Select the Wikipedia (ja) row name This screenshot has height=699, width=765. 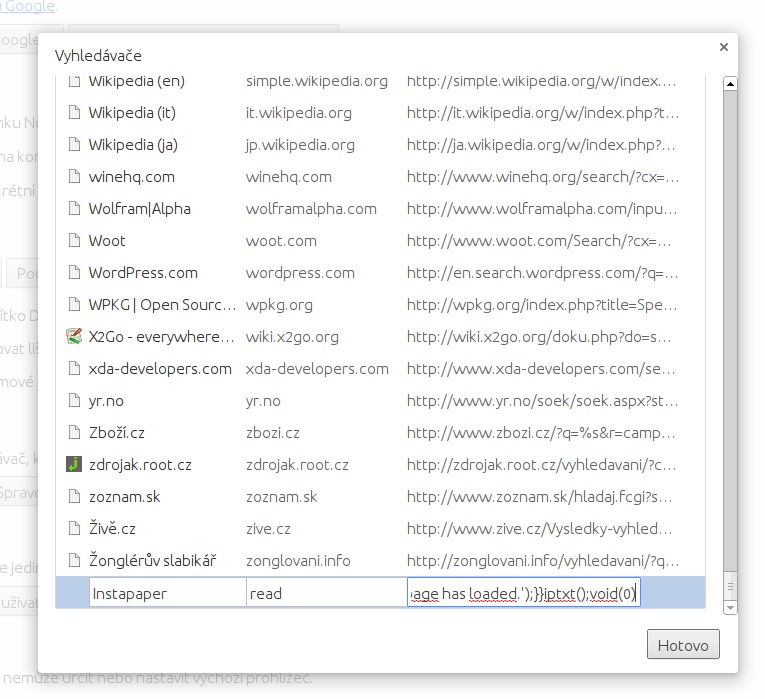coord(133,145)
